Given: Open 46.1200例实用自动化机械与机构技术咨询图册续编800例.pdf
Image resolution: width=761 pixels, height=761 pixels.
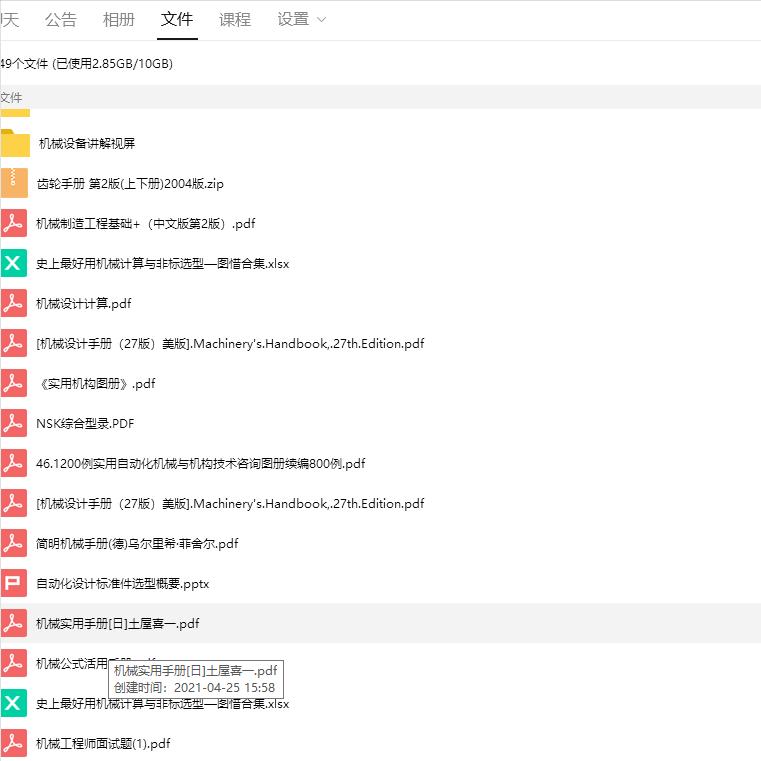Looking at the screenshot, I should click(200, 464).
